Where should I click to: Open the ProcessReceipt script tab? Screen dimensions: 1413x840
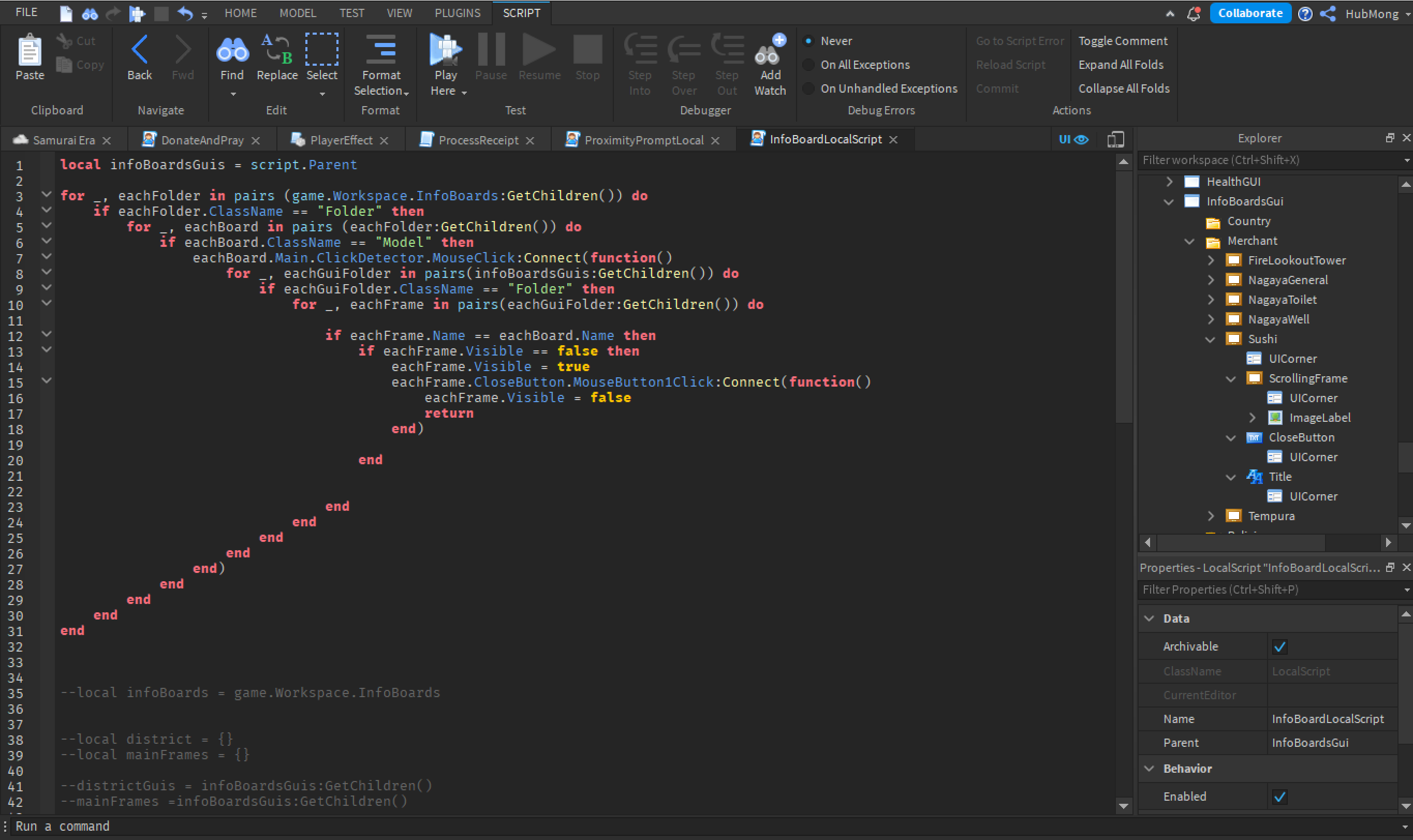(x=478, y=140)
